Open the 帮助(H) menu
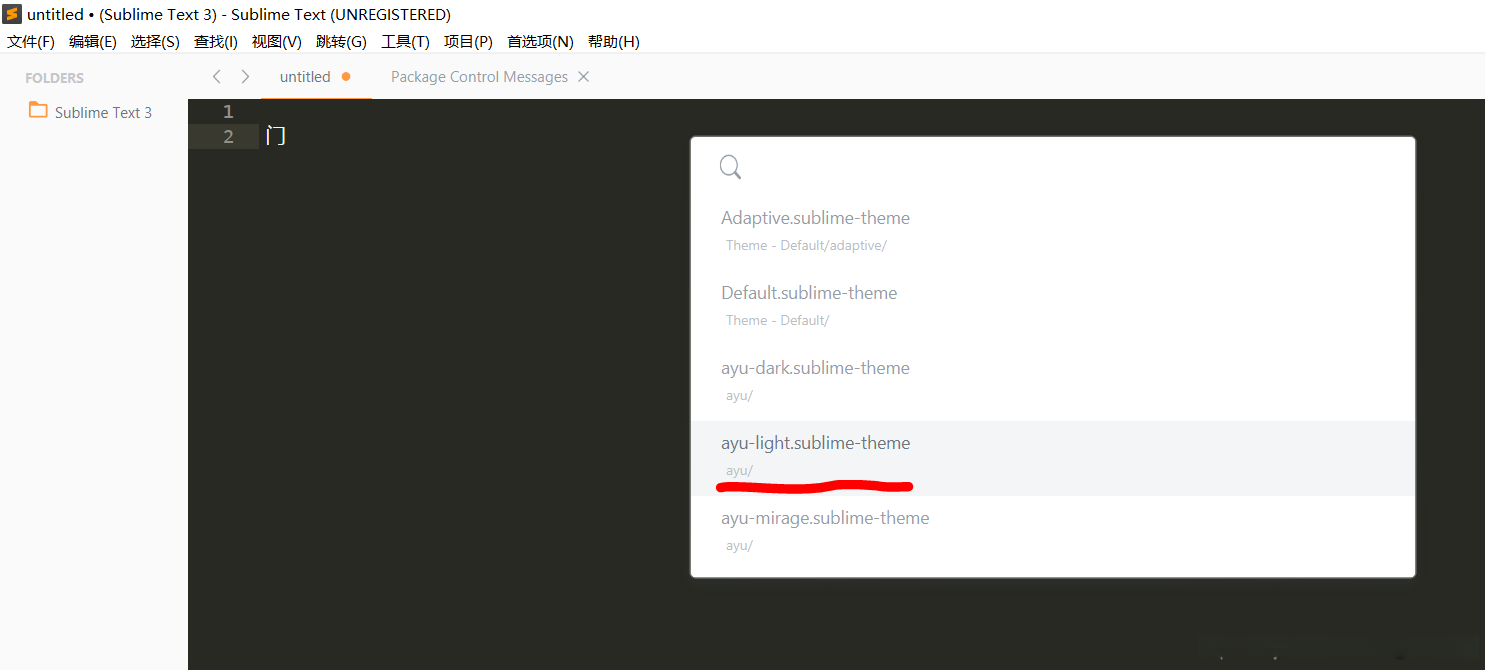Screen dimensions: 1485x670 tap(614, 41)
